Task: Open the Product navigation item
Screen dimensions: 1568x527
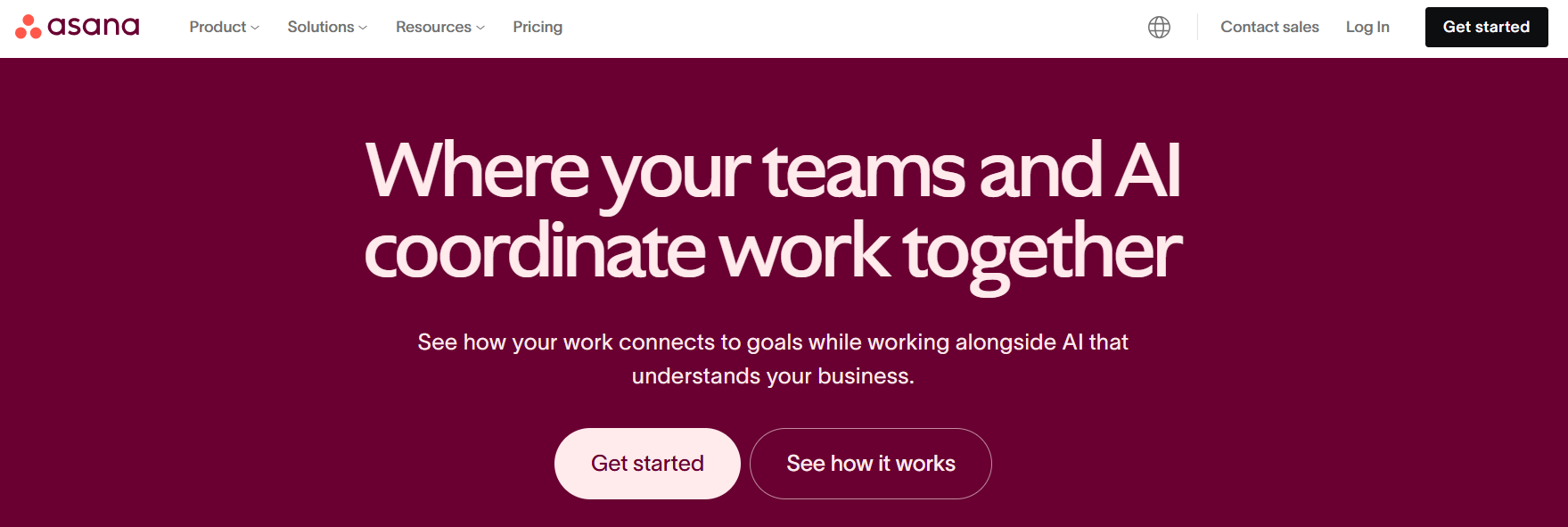Action: click(x=224, y=27)
